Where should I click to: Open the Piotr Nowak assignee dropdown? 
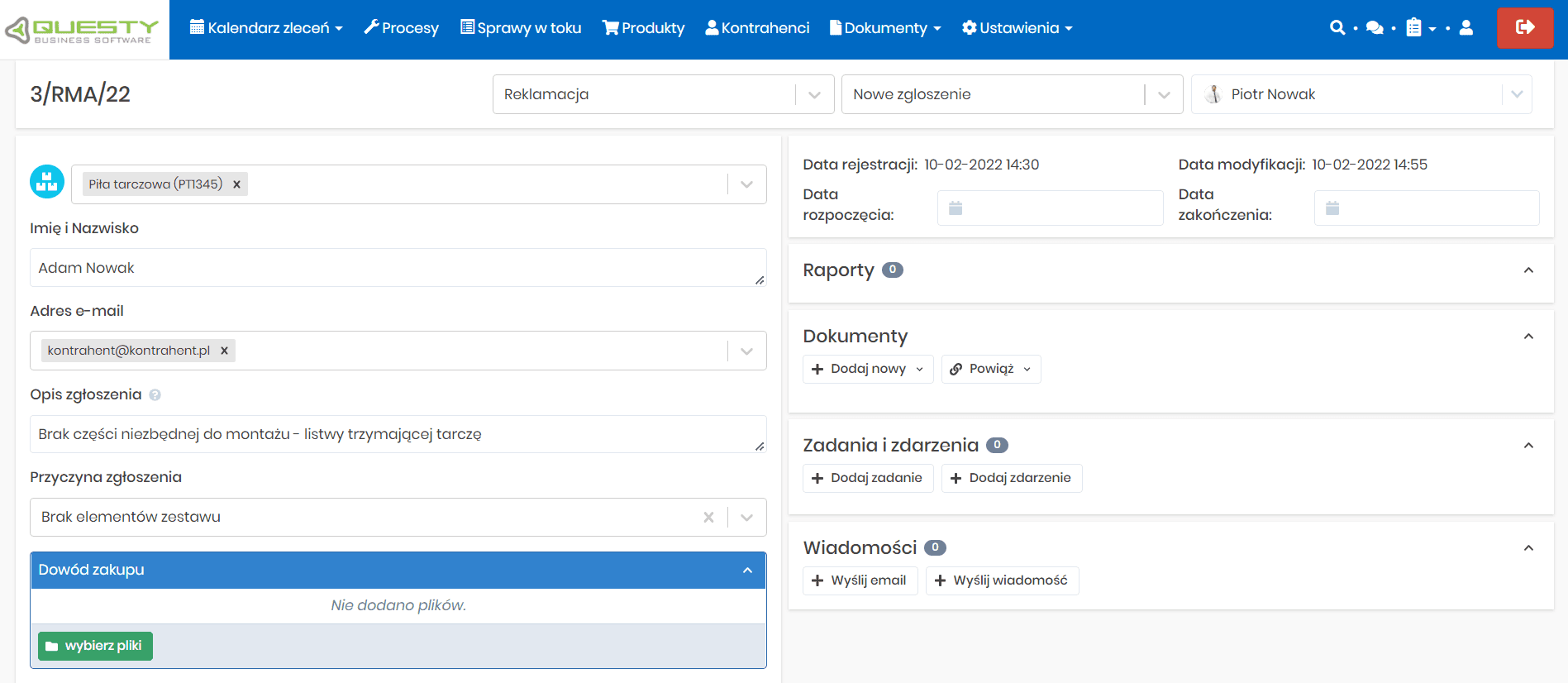[1361, 94]
